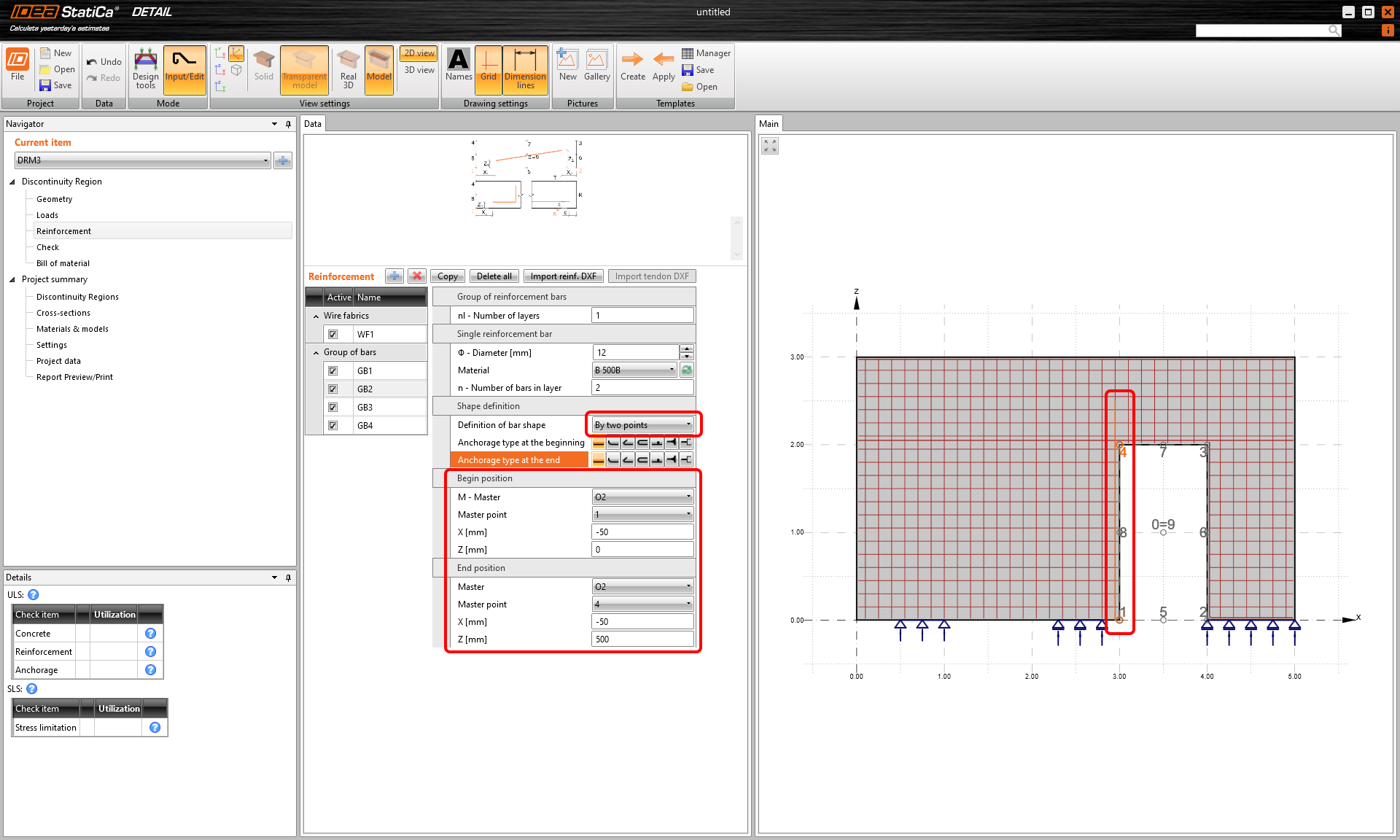
Task: Deactivate the GB4 group of bars
Action: [334, 425]
